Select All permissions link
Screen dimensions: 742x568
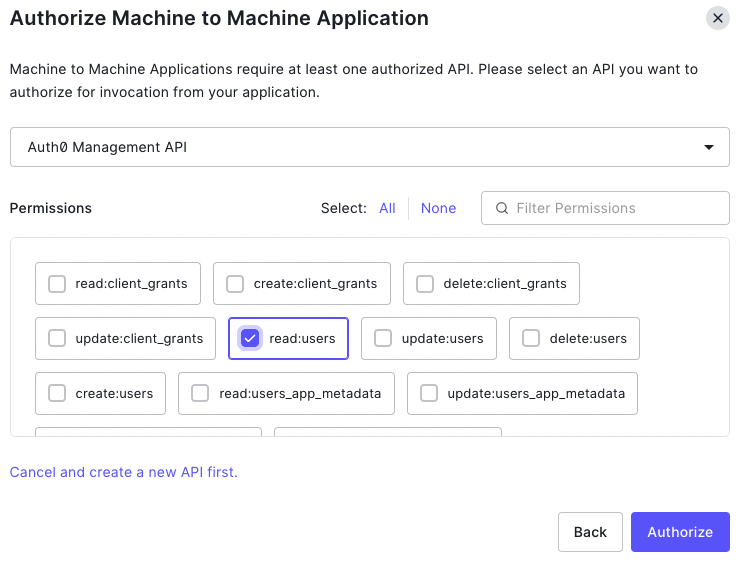[387, 208]
